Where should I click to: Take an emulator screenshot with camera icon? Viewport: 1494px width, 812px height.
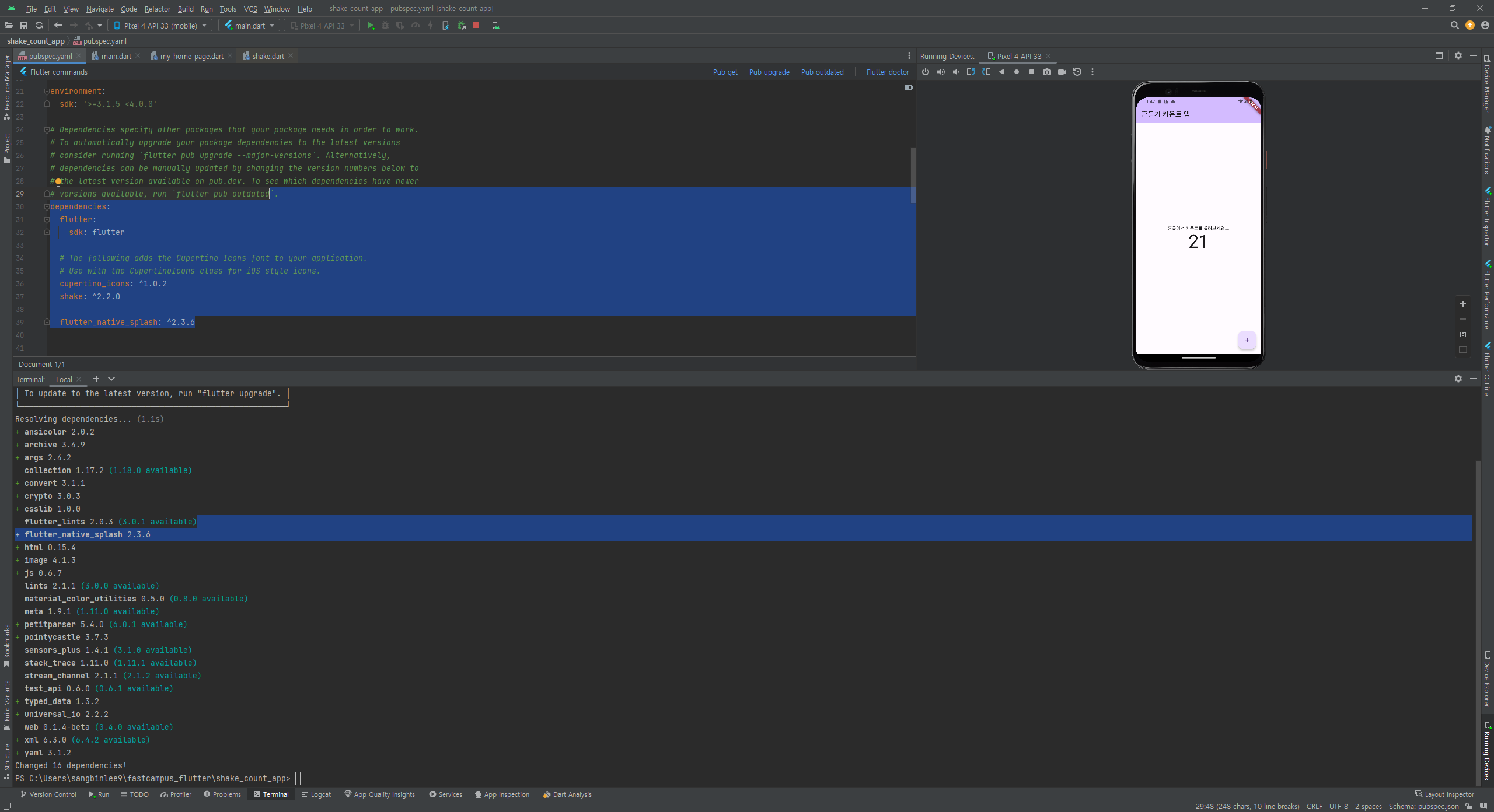pos(1047,72)
